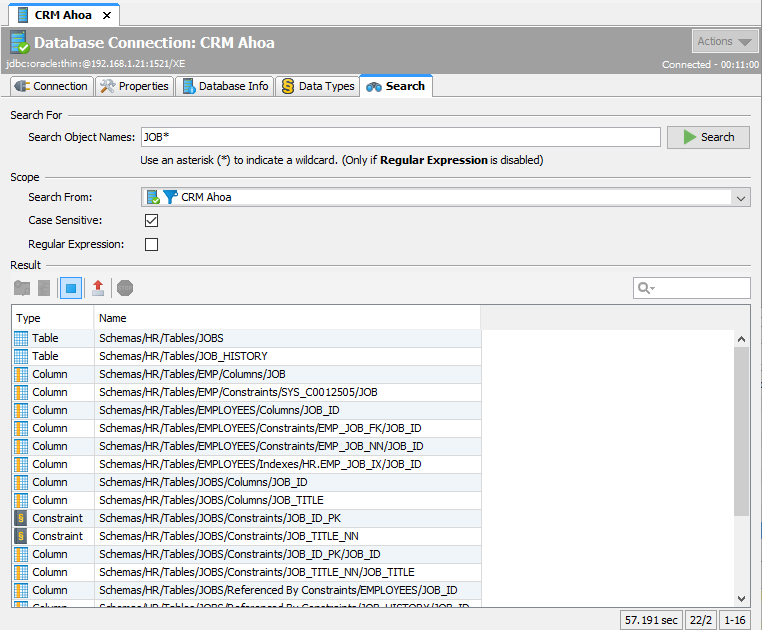Image resolution: width=762 pixels, height=630 pixels.
Task: Click the database connection icon in header
Action: pos(19,42)
